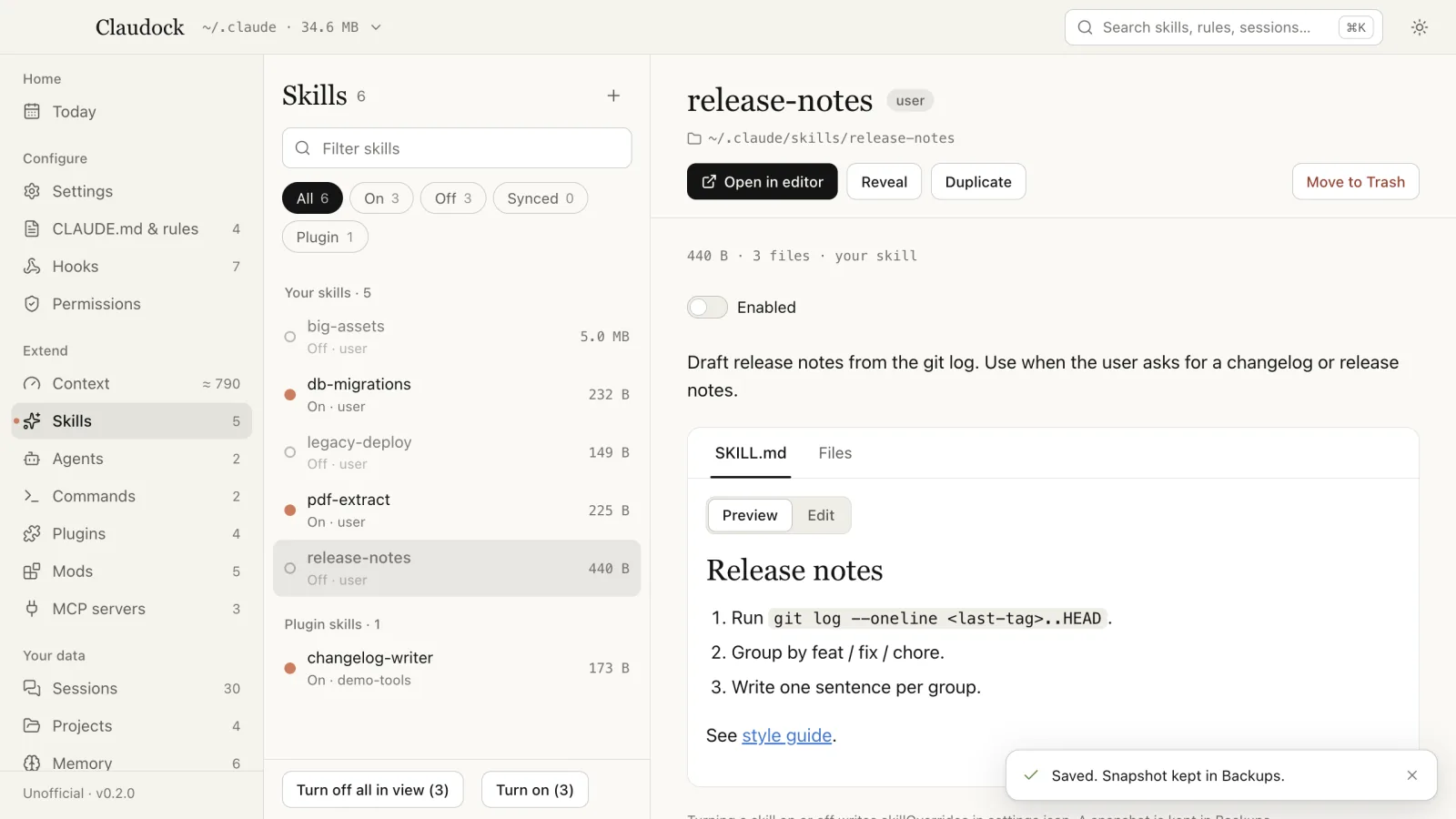
Task: Open the Permissions shield item
Action: coord(131,304)
